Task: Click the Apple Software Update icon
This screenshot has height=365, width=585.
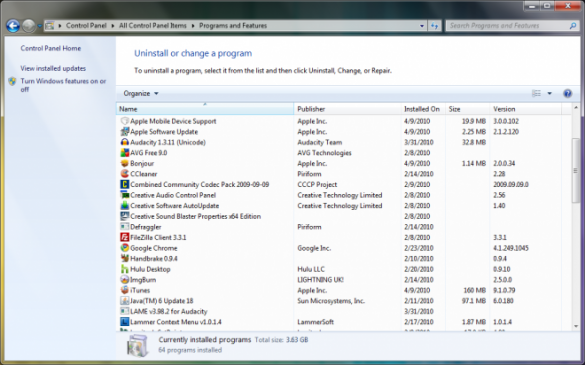Action: (125, 132)
